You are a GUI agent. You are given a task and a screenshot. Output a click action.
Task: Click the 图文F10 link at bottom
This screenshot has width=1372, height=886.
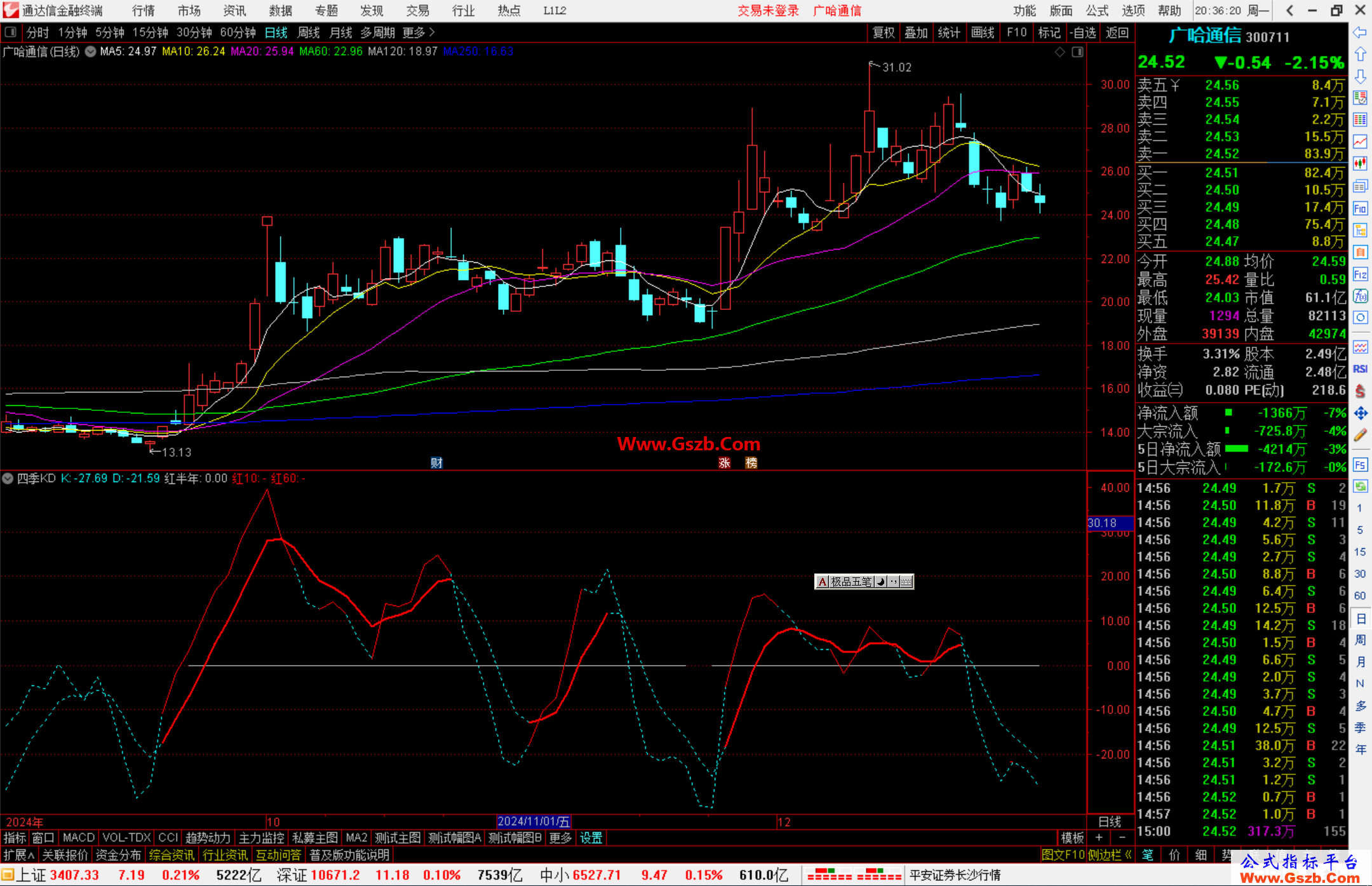pyautogui.click(x=1063, y=855)
